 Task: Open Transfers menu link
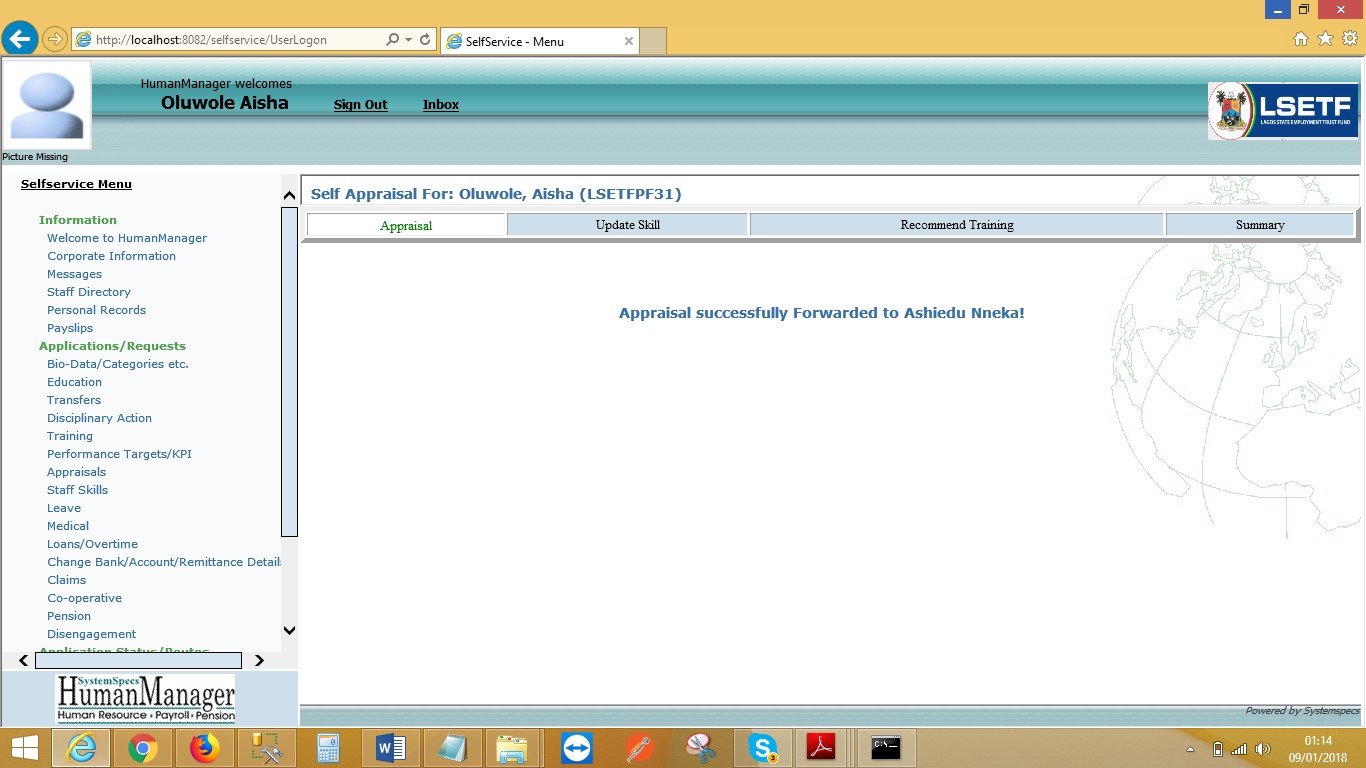click(x=74, y=400)
